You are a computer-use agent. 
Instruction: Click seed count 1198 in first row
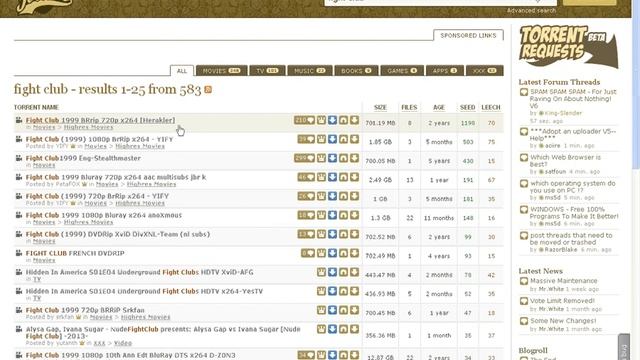(468, 123)
